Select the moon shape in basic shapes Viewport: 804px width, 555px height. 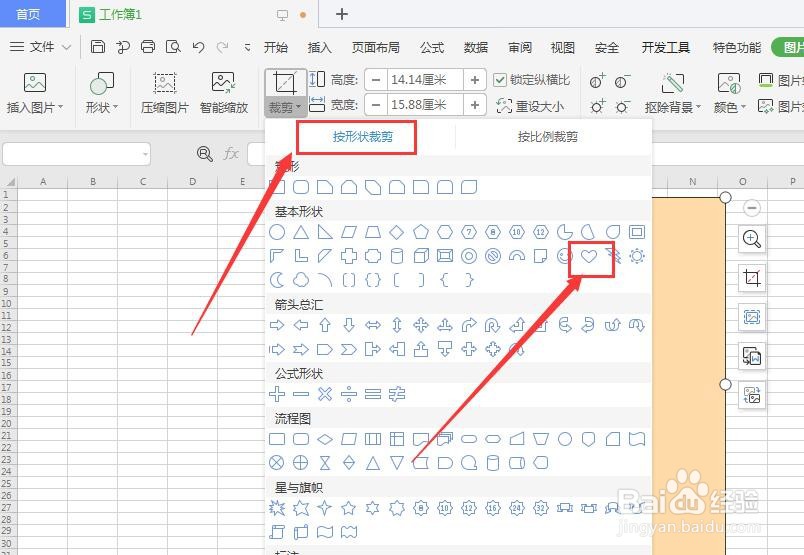[277, 280]
